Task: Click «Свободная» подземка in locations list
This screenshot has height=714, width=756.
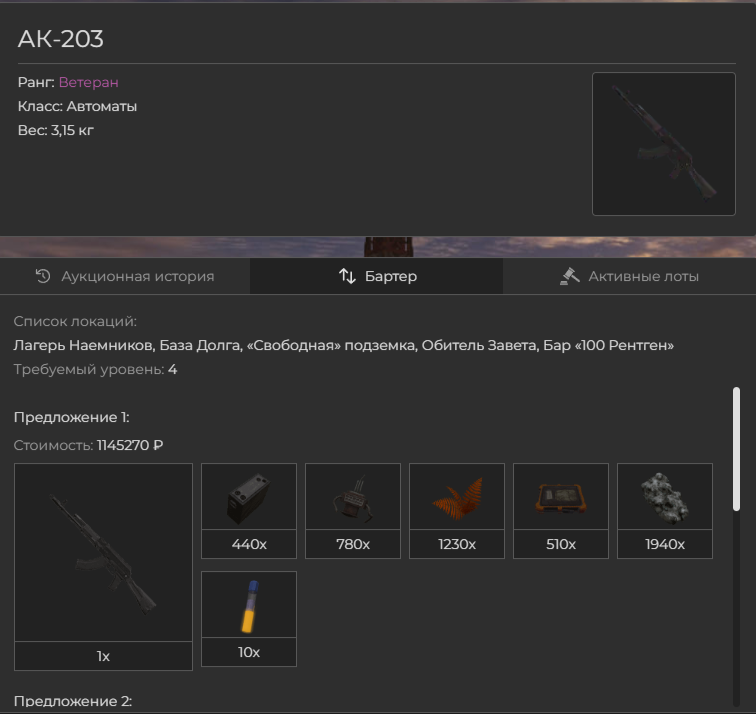Action: [x=331, y=345]
